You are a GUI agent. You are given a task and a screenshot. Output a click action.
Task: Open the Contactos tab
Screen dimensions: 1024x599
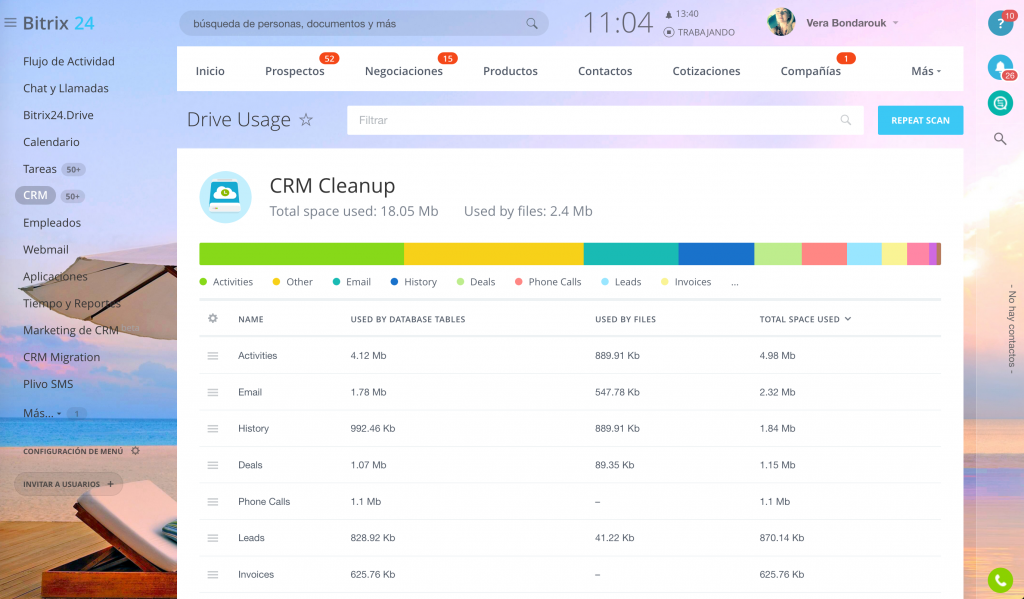[605, 71]
